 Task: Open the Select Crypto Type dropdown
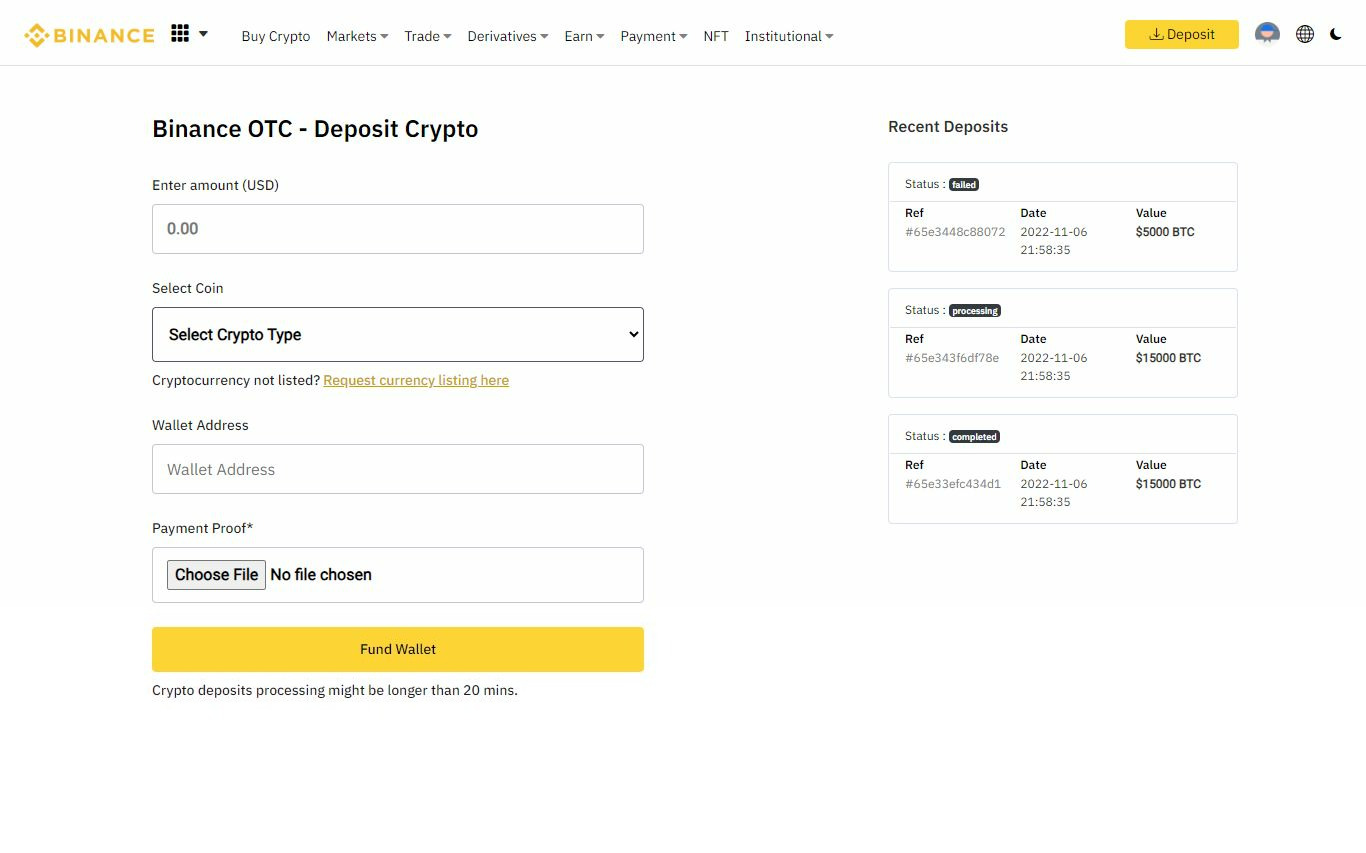click(398, 334)
